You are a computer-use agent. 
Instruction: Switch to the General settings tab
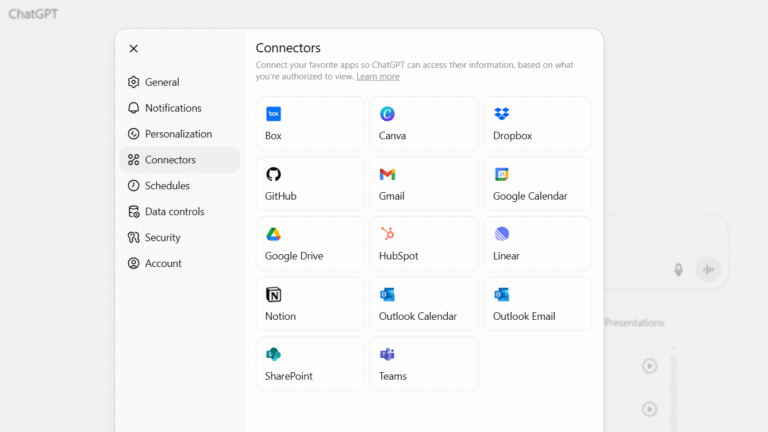click(x=161, y=82)
